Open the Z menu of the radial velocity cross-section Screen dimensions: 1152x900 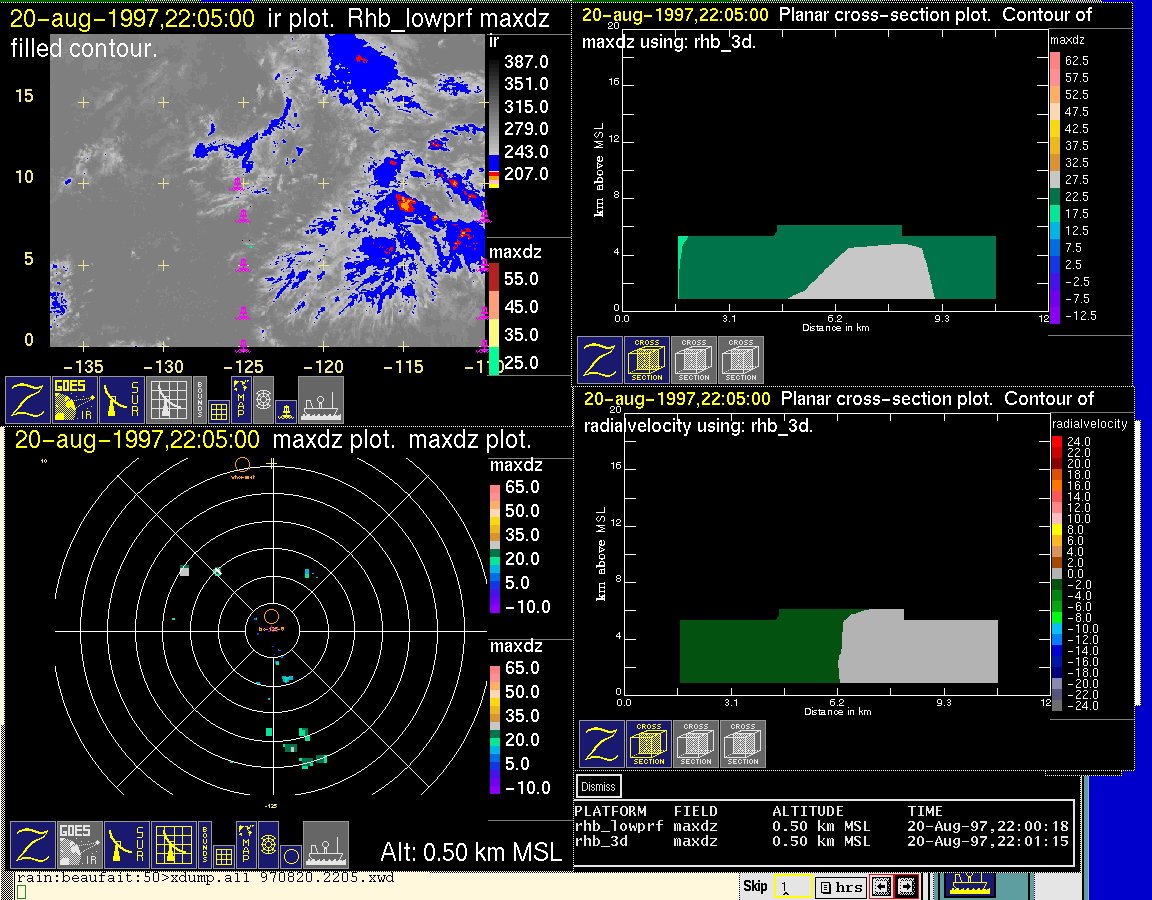602,745
